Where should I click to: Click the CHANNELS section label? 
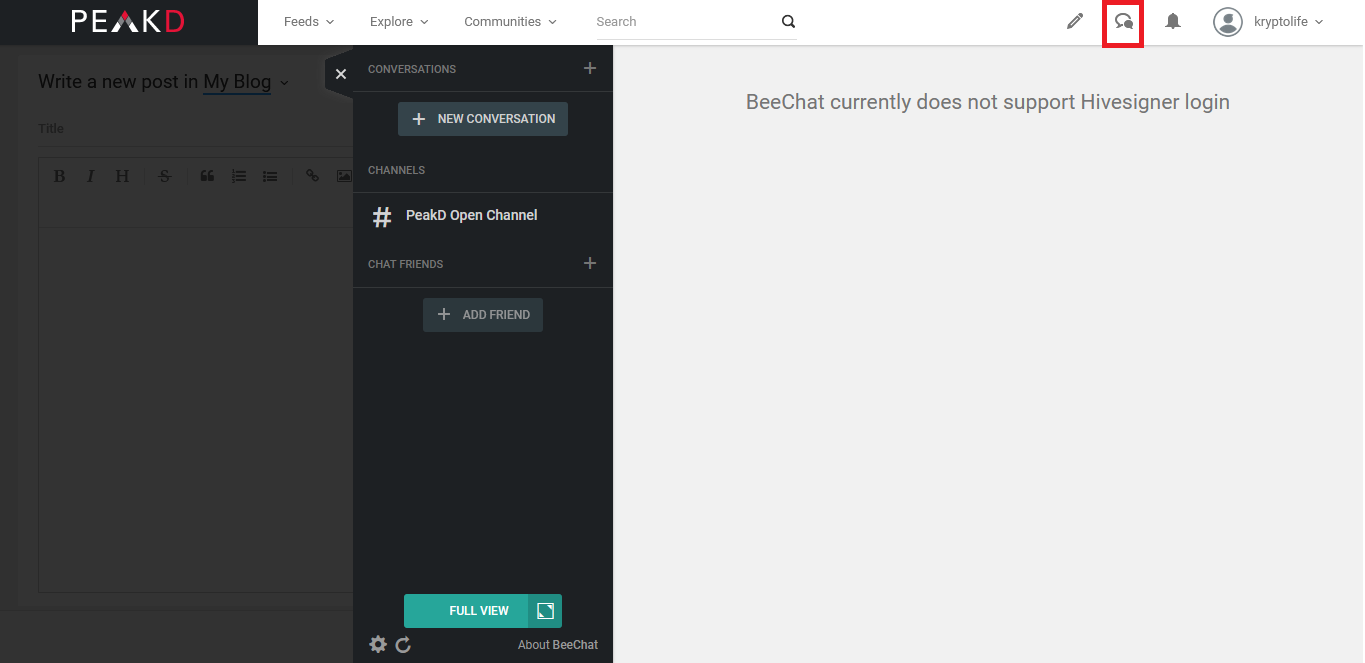(x=396, y=170)
